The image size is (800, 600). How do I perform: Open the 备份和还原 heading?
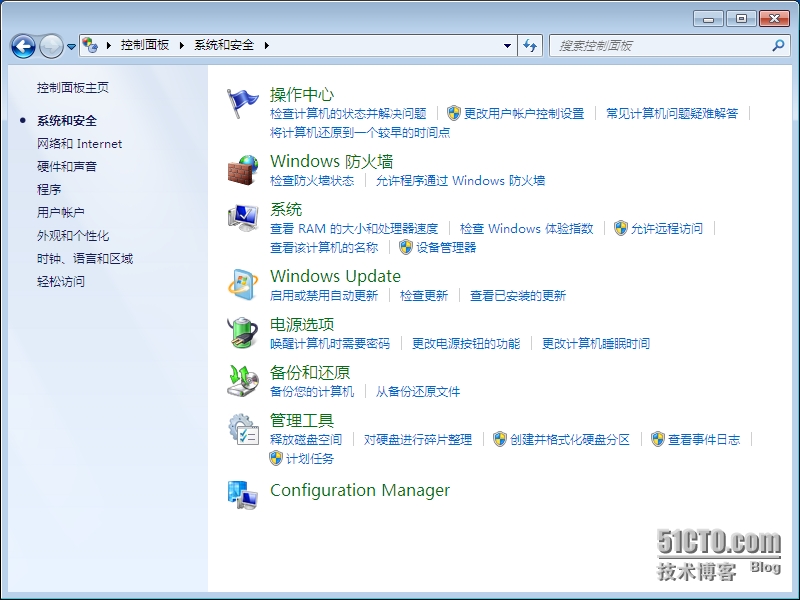[x=310, y=372]
